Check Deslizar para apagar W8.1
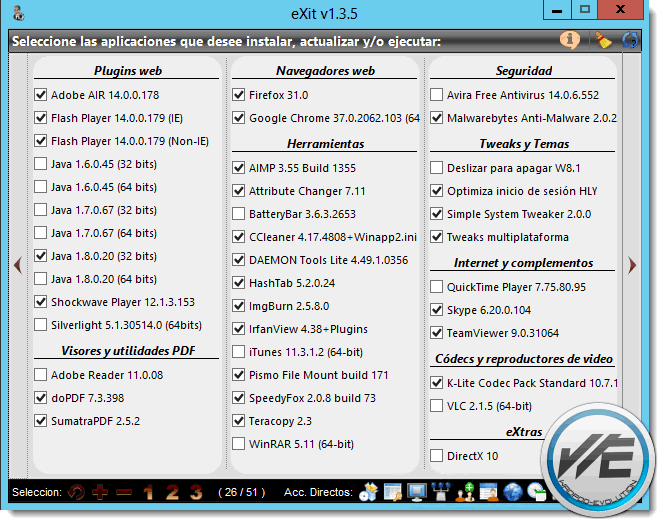This screenshot has width=664, height=525. click(437, 168)
